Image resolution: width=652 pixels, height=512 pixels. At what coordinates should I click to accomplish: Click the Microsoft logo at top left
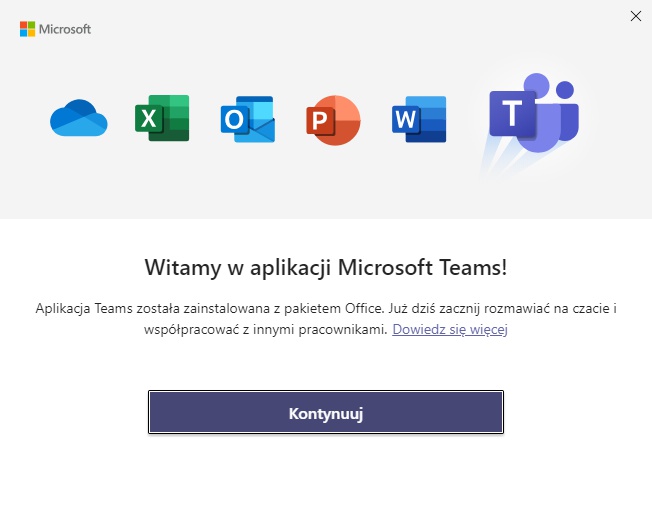(55, 29)
